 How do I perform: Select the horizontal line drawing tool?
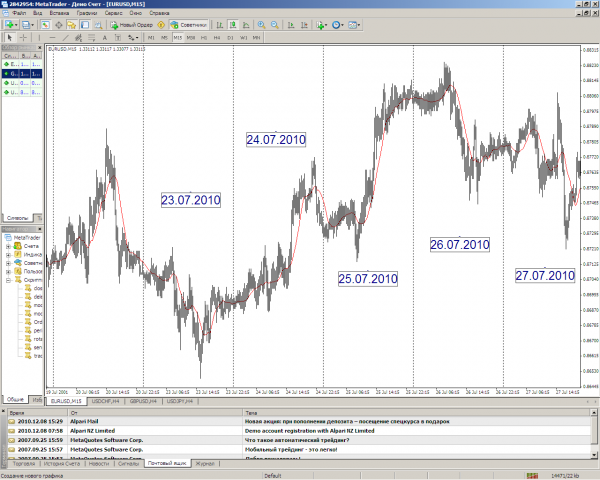pyautogui.click(x=52, y=38)
